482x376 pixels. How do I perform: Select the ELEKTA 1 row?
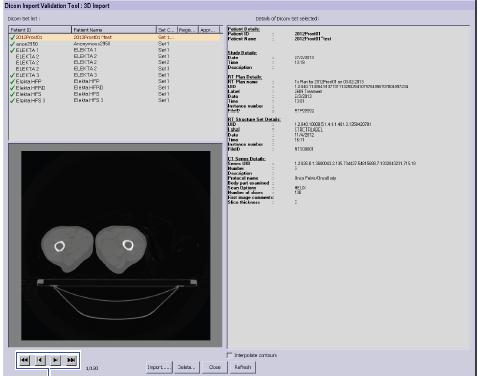click(115, 50)
